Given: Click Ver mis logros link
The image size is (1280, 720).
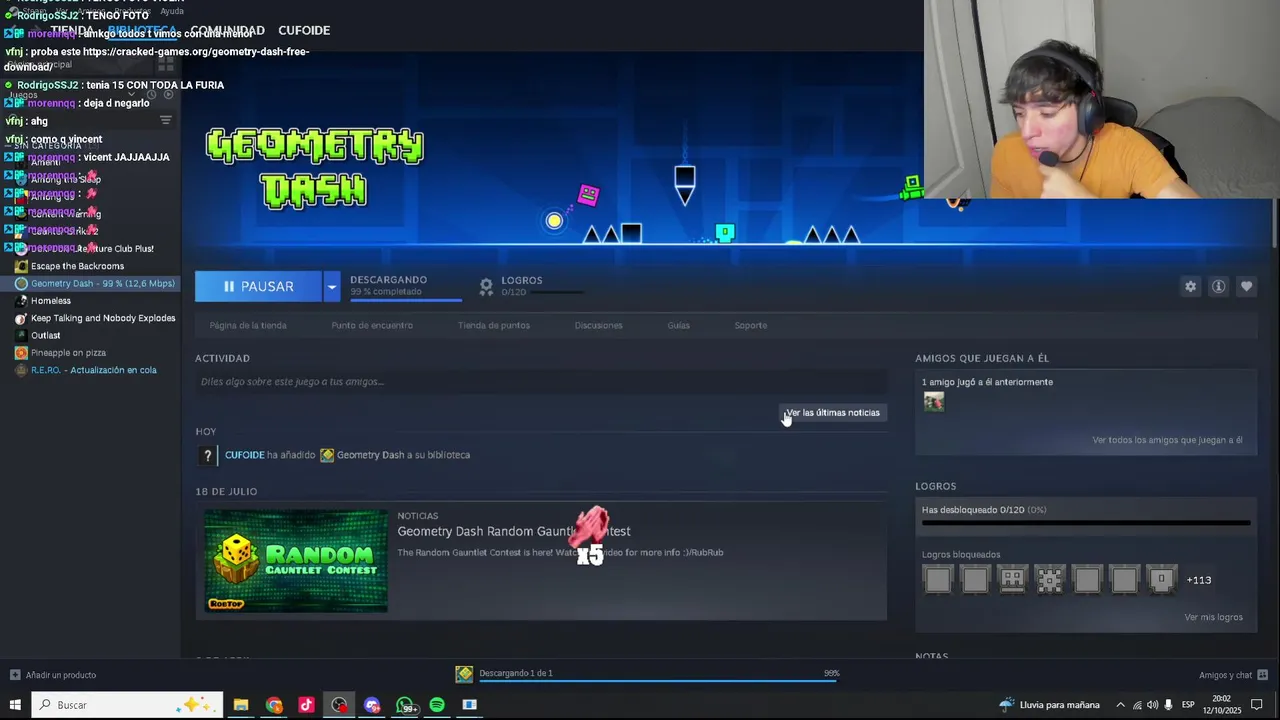Looking at the screenshot, I should [x=1213, y=617].
